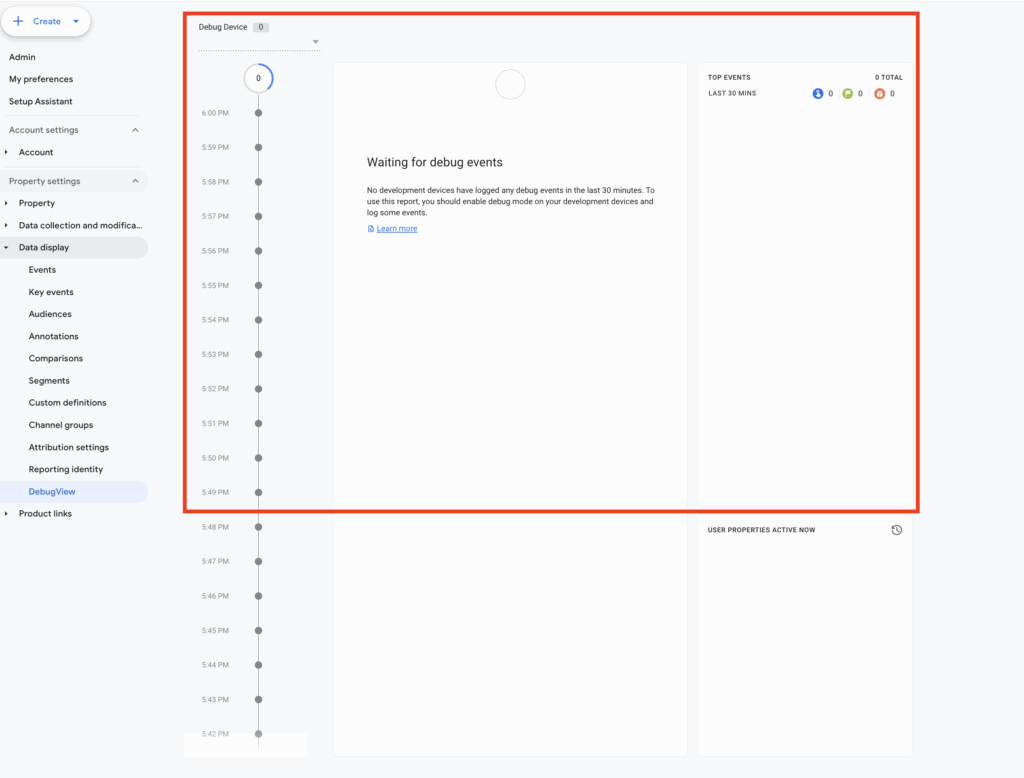Open Attribution settings

pyautogui.click(x=69, y=447)
